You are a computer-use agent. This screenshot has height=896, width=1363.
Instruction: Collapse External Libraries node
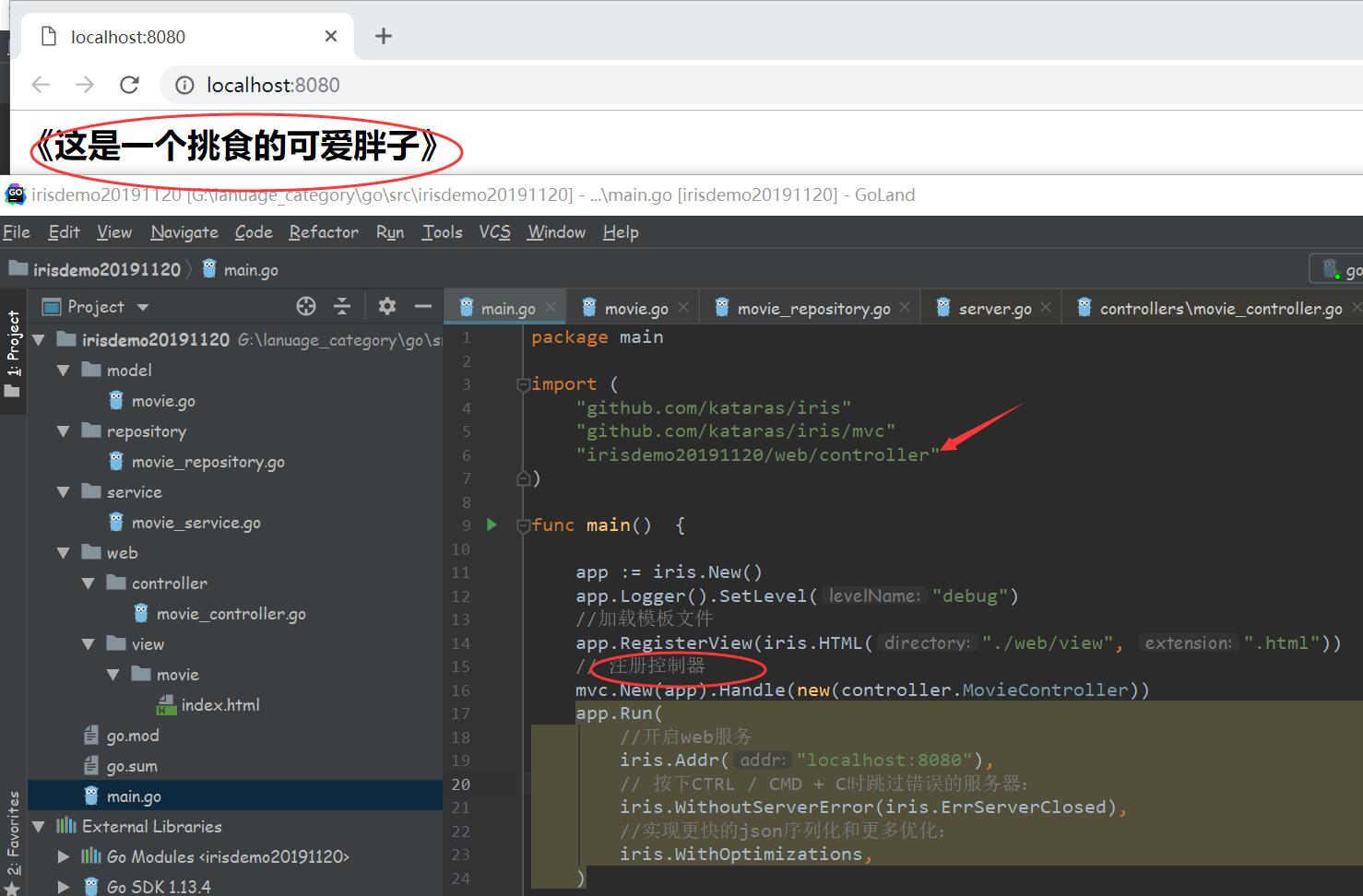[40, 827]
